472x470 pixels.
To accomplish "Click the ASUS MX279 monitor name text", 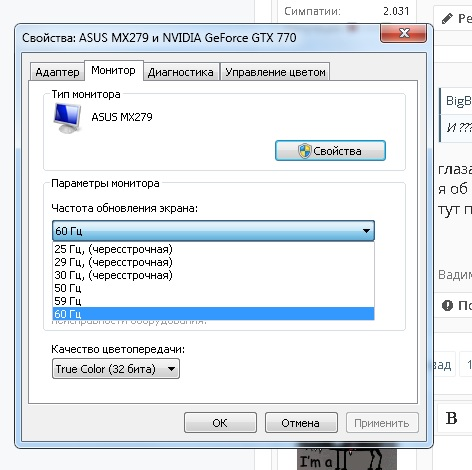I will click(122, 117).
